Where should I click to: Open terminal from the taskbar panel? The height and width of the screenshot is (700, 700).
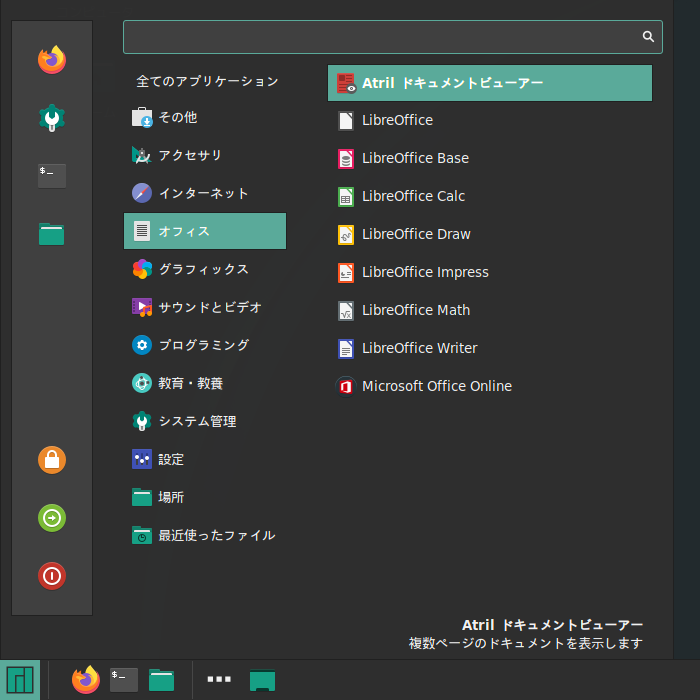(124, 680)
